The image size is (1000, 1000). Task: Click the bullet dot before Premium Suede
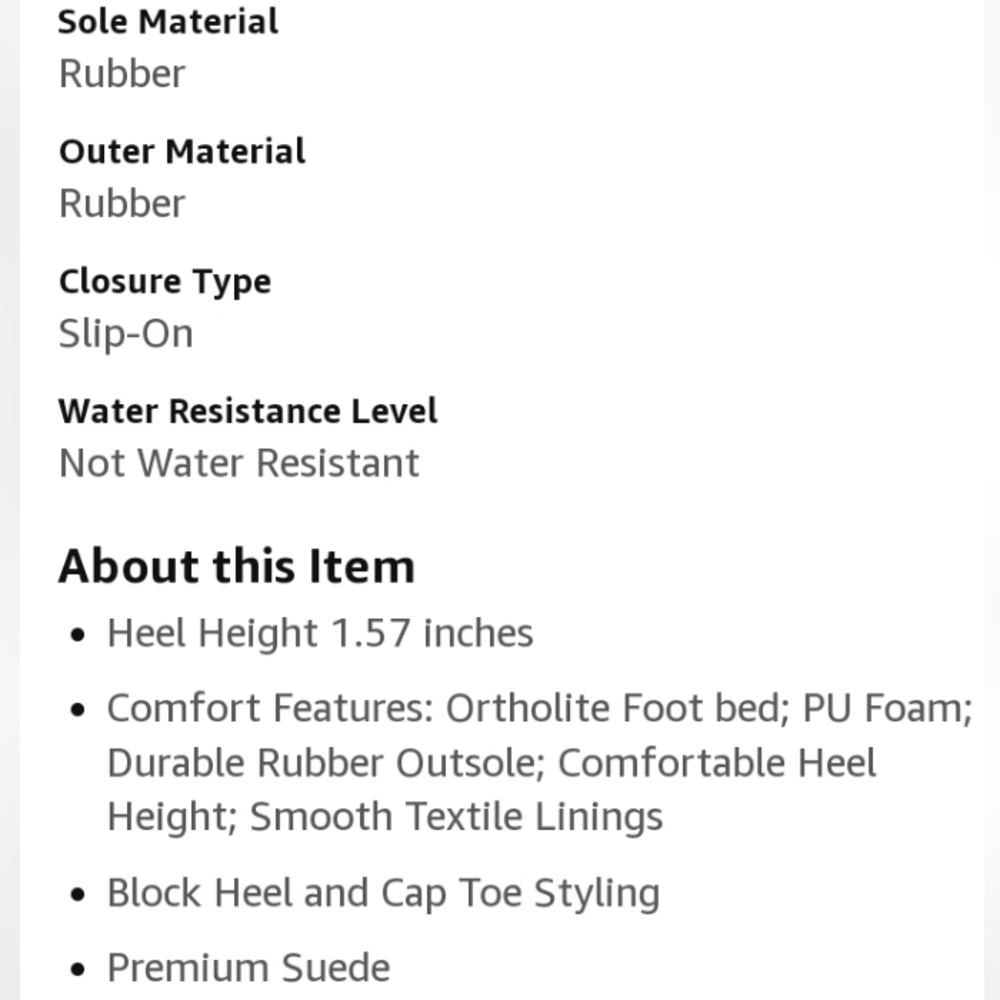(x=78, y=970)
